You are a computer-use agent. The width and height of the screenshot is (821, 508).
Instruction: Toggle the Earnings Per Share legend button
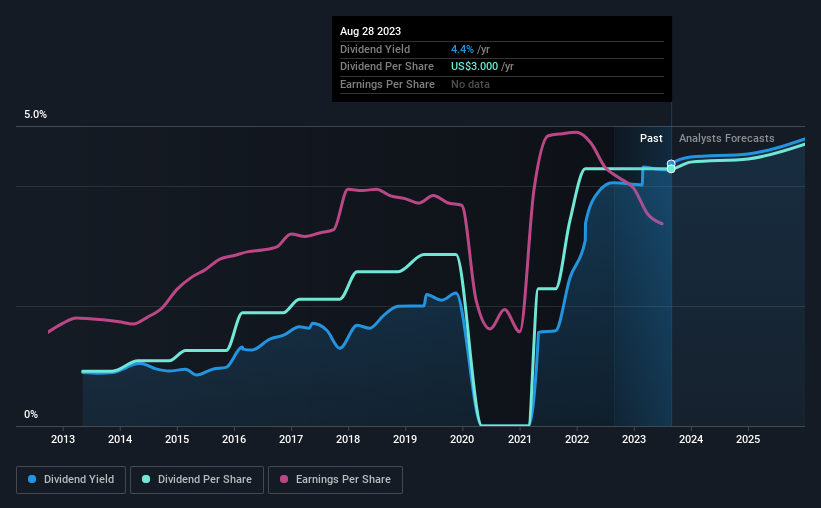point(335,480)
